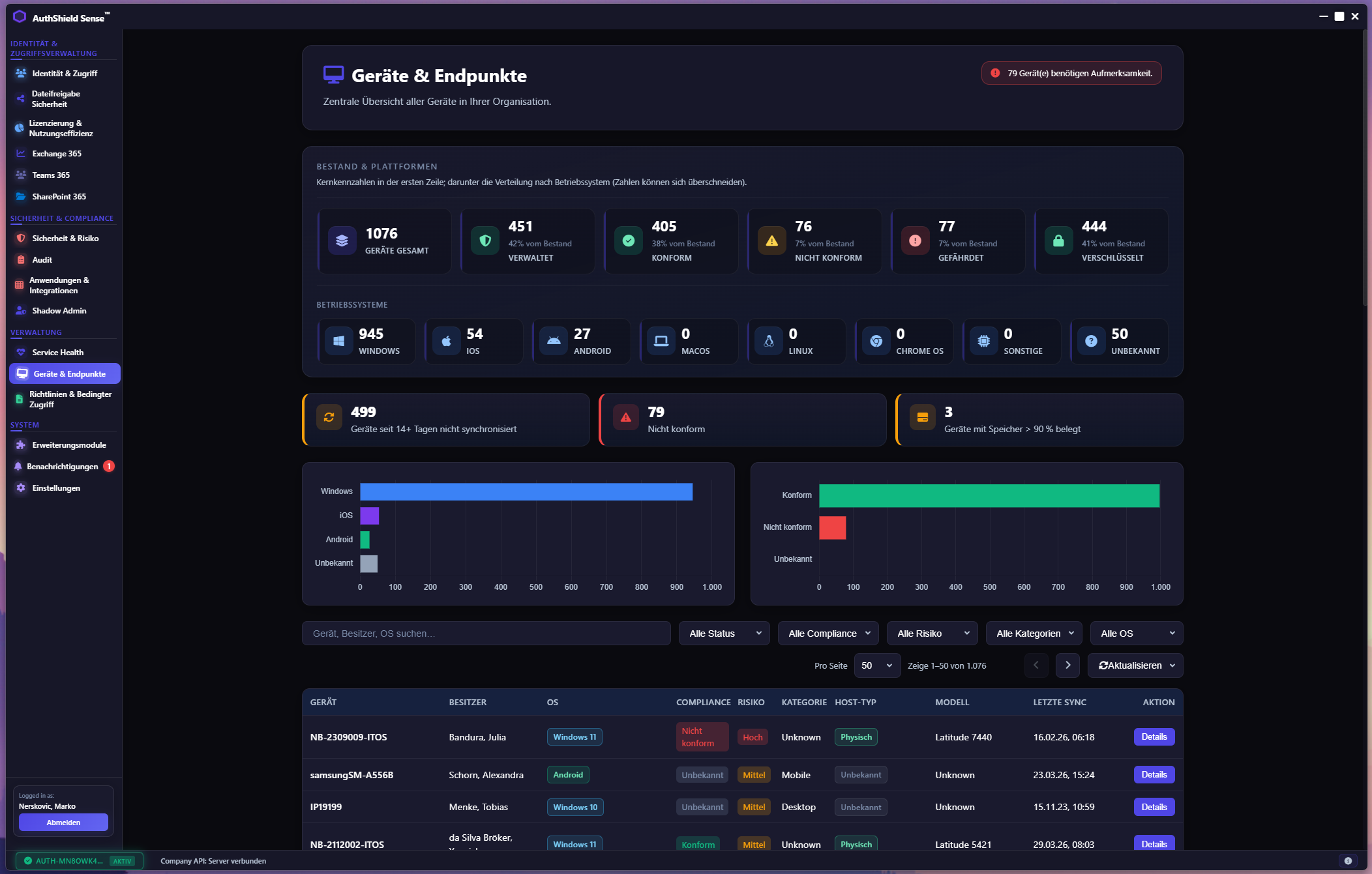Open the Alle Status filter dropdown
1372x874 pixels.
(x=724, y=633)
